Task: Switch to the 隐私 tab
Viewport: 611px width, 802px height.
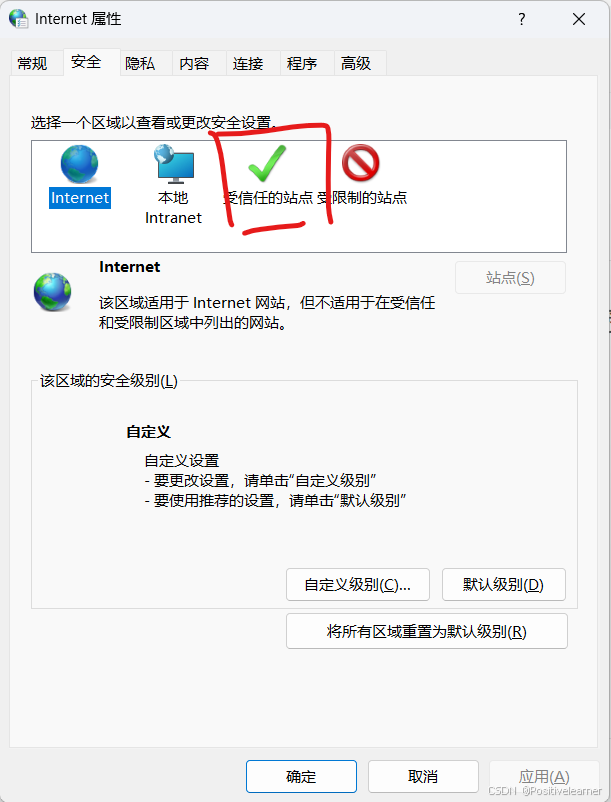Action: tap(140, 63)
